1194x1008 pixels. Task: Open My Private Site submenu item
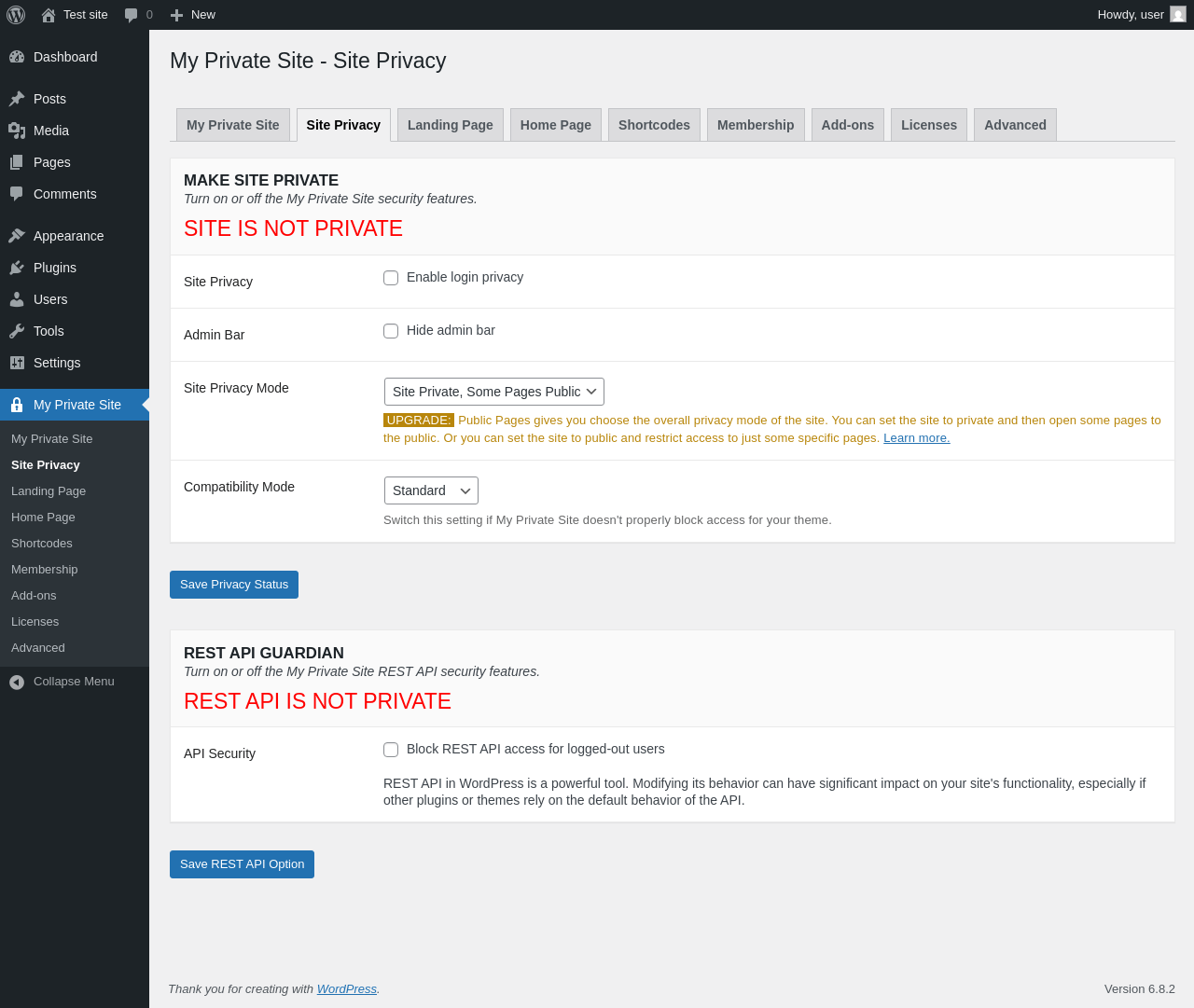(x=75, y=439)
